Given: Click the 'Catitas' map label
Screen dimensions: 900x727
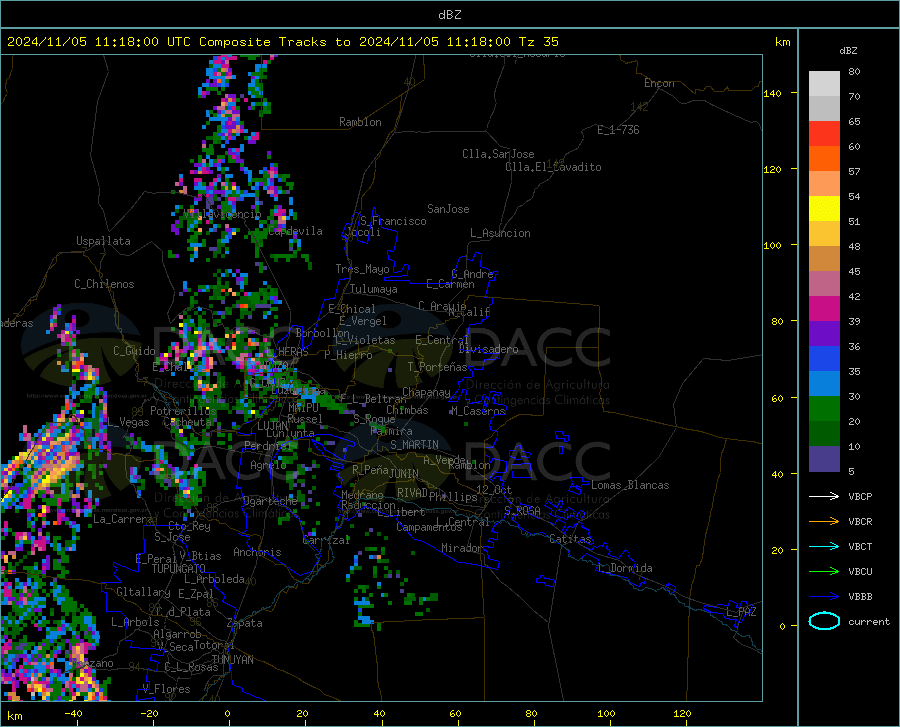Looking at the screenshot, I should click(x=570, y=539).
